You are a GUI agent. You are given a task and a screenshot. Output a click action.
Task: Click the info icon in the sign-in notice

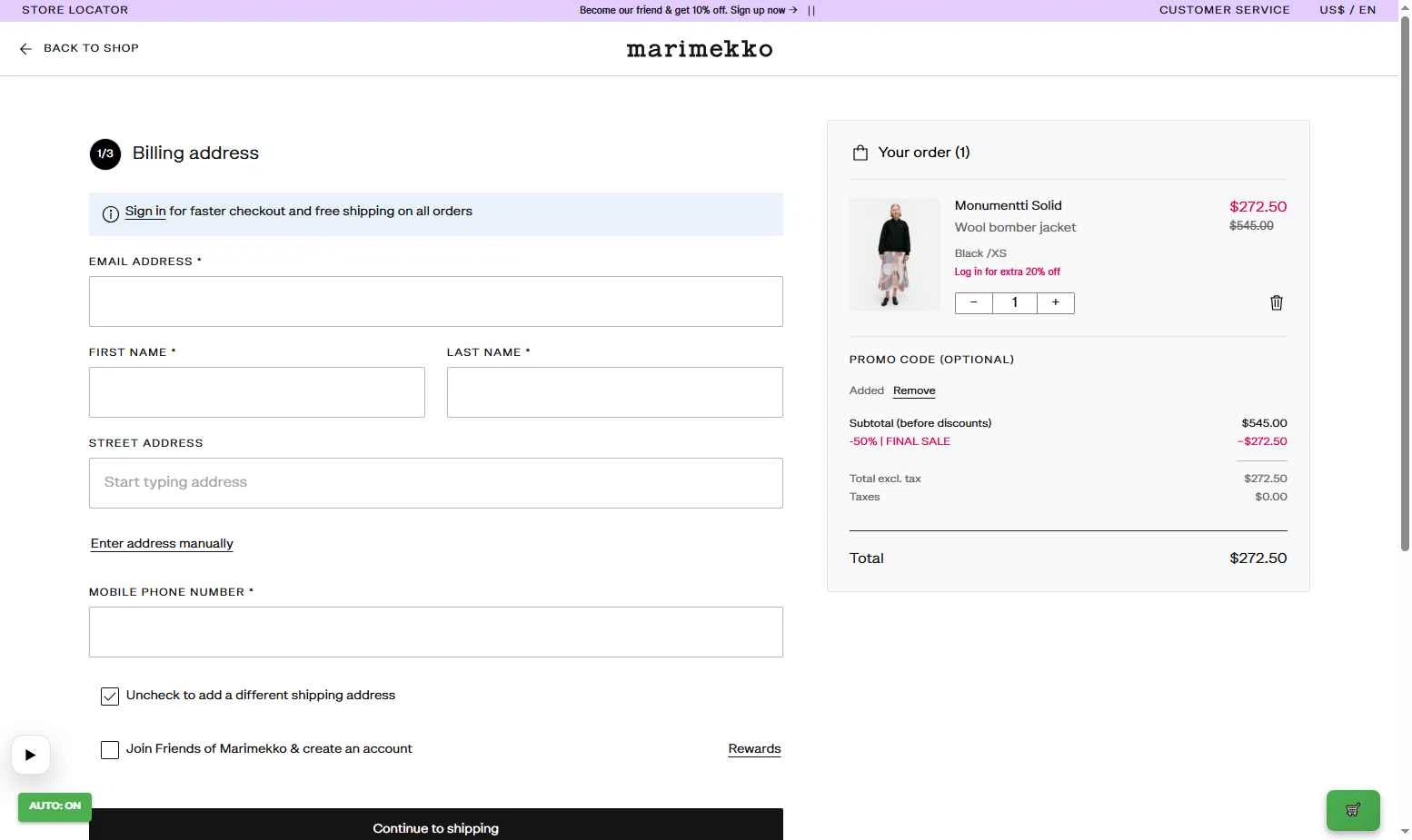(111, 214)
